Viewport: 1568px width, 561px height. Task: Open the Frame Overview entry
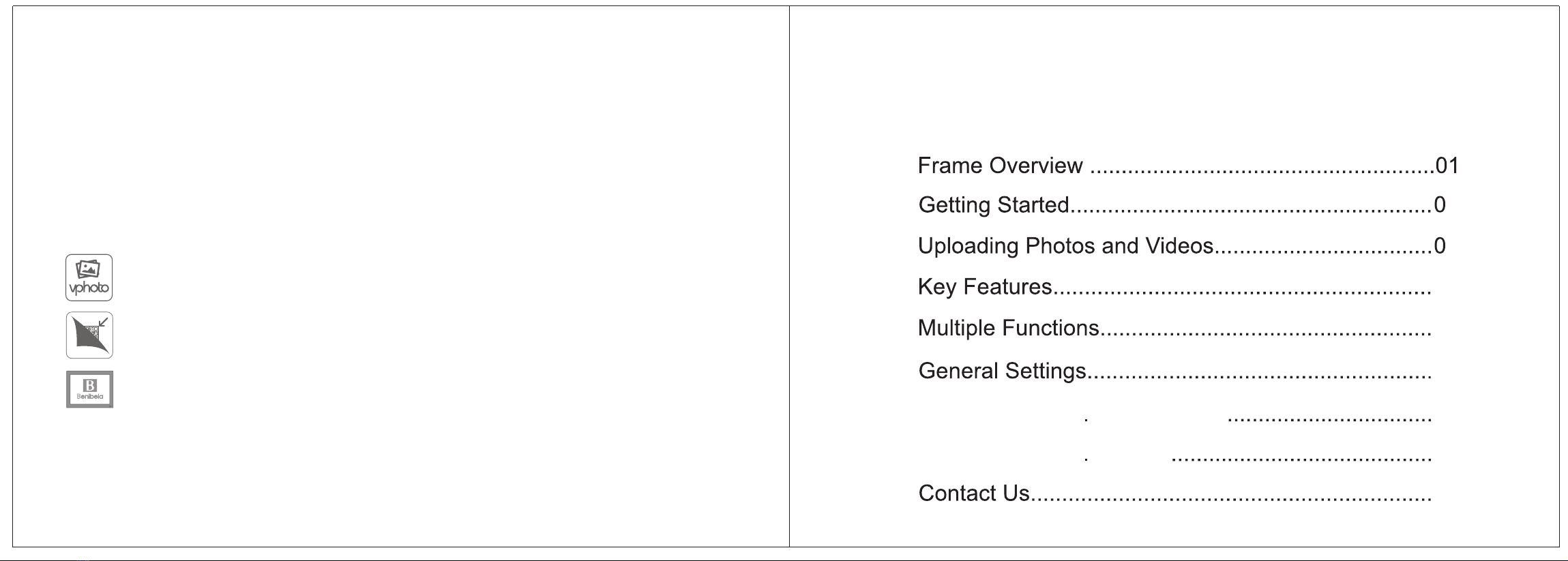tap(1000, 166)
